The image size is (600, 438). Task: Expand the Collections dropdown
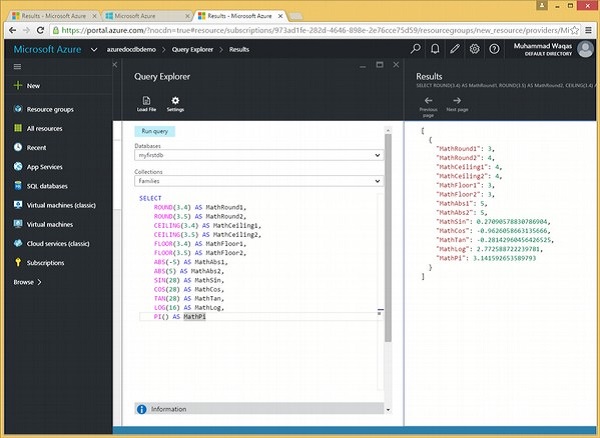[x=376, y=181]
